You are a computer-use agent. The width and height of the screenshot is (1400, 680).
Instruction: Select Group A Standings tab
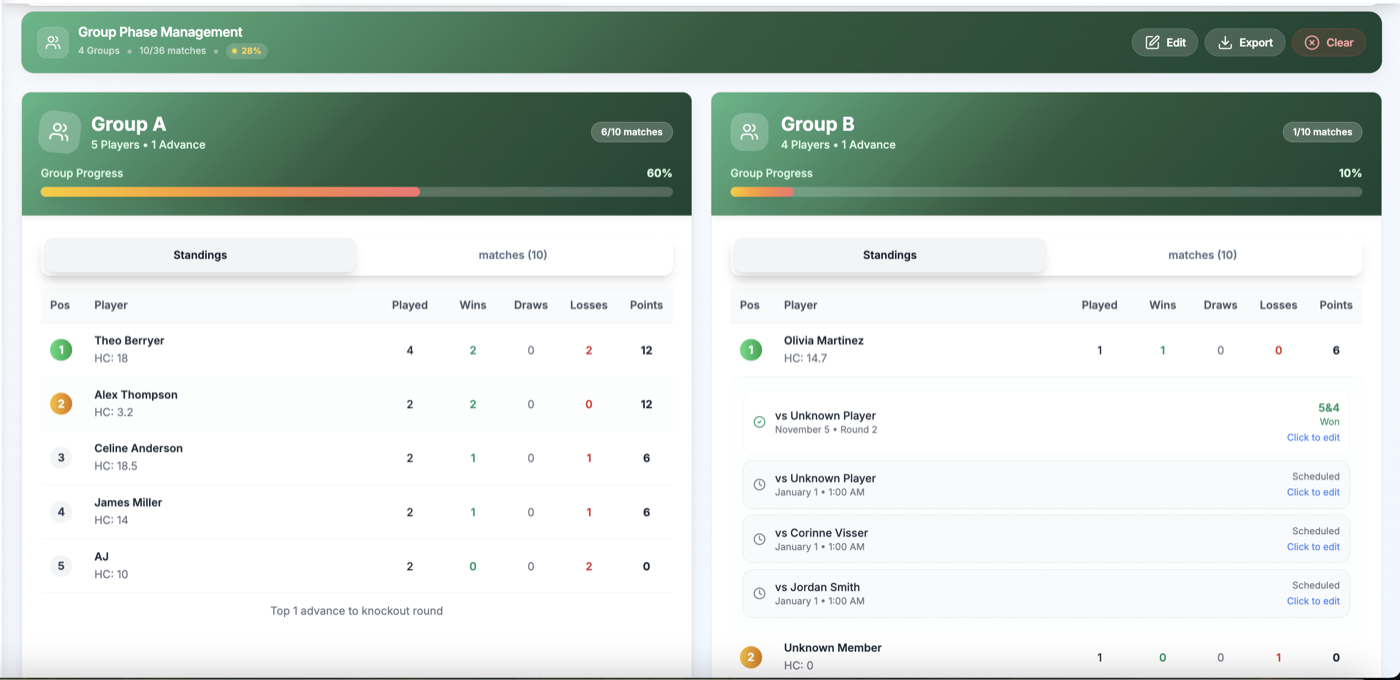[x=200, y=255]
